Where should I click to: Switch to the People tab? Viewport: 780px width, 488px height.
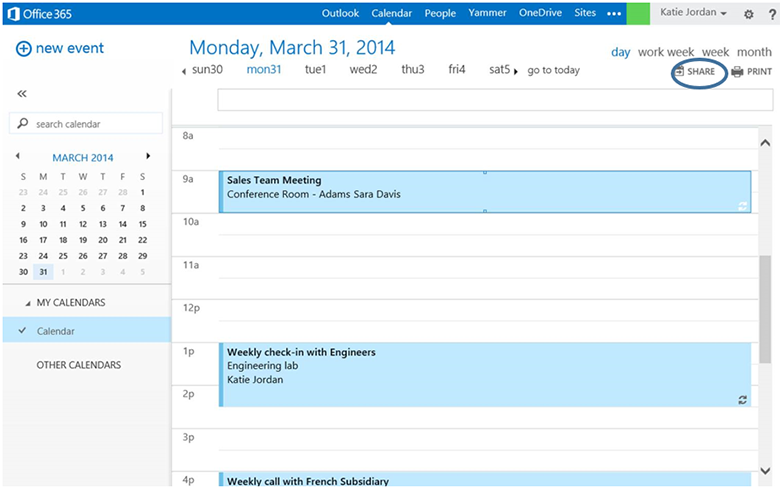(x=440, y=14)
